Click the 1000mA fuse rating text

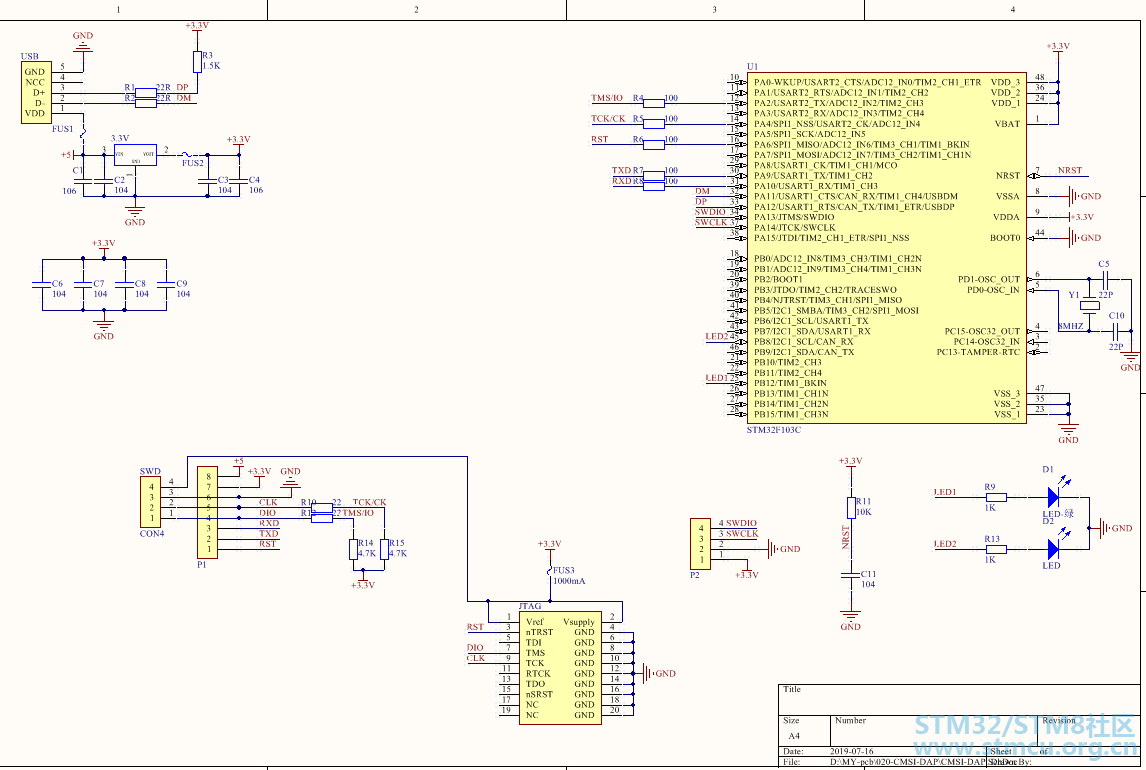pyautogui.click(x=569, y=581)
